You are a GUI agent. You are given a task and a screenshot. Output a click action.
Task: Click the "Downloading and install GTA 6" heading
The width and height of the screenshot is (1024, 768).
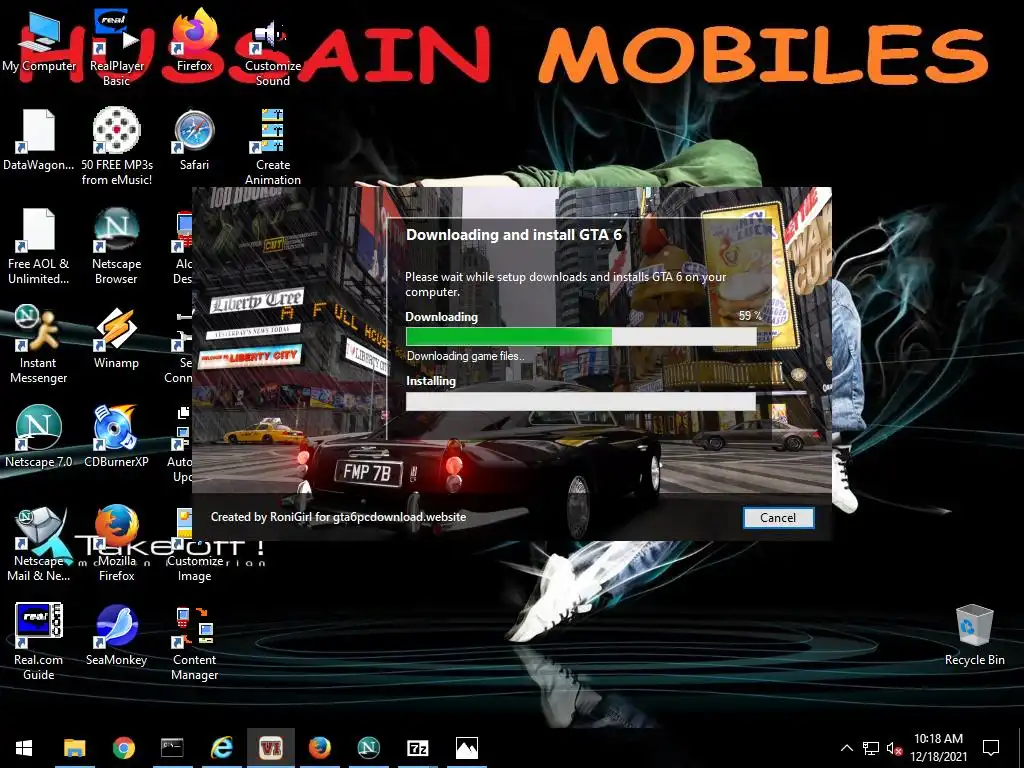click(x=514, y=234)
